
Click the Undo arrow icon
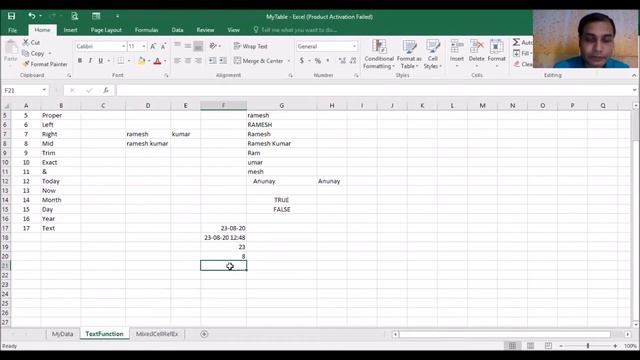(32, 16)
